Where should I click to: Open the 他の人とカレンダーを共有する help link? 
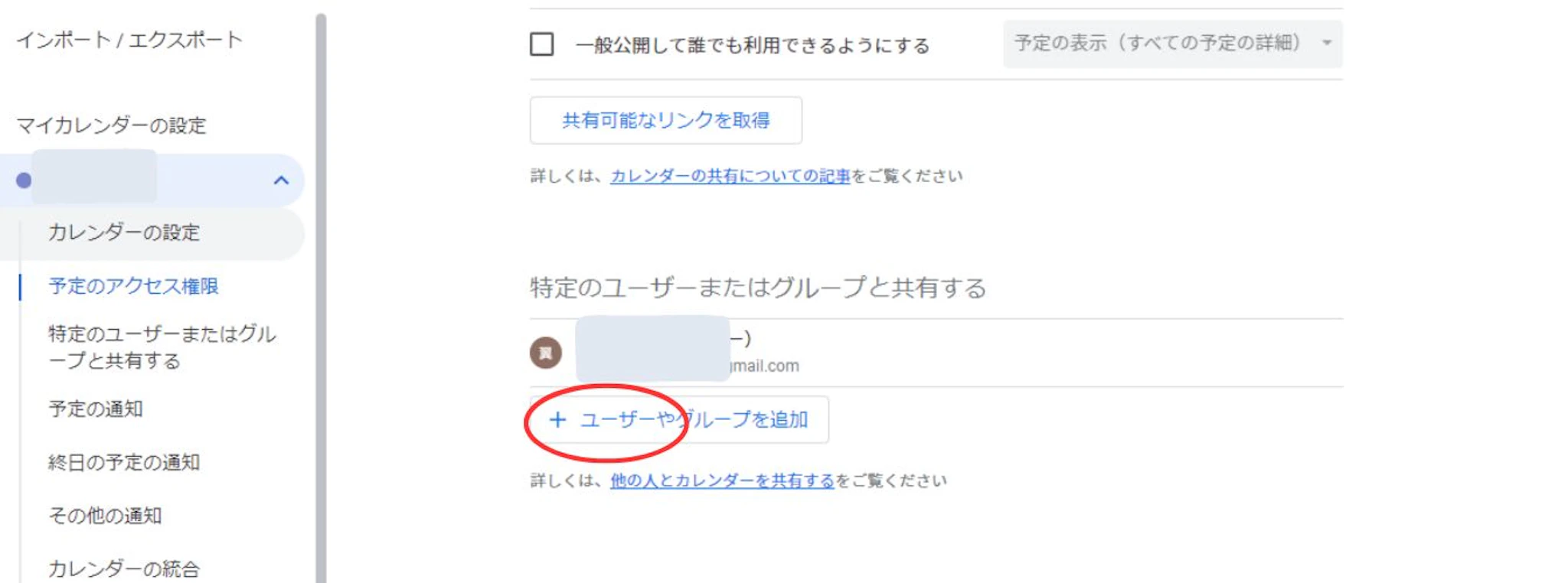pyautogui.click(x=721, y=480)
